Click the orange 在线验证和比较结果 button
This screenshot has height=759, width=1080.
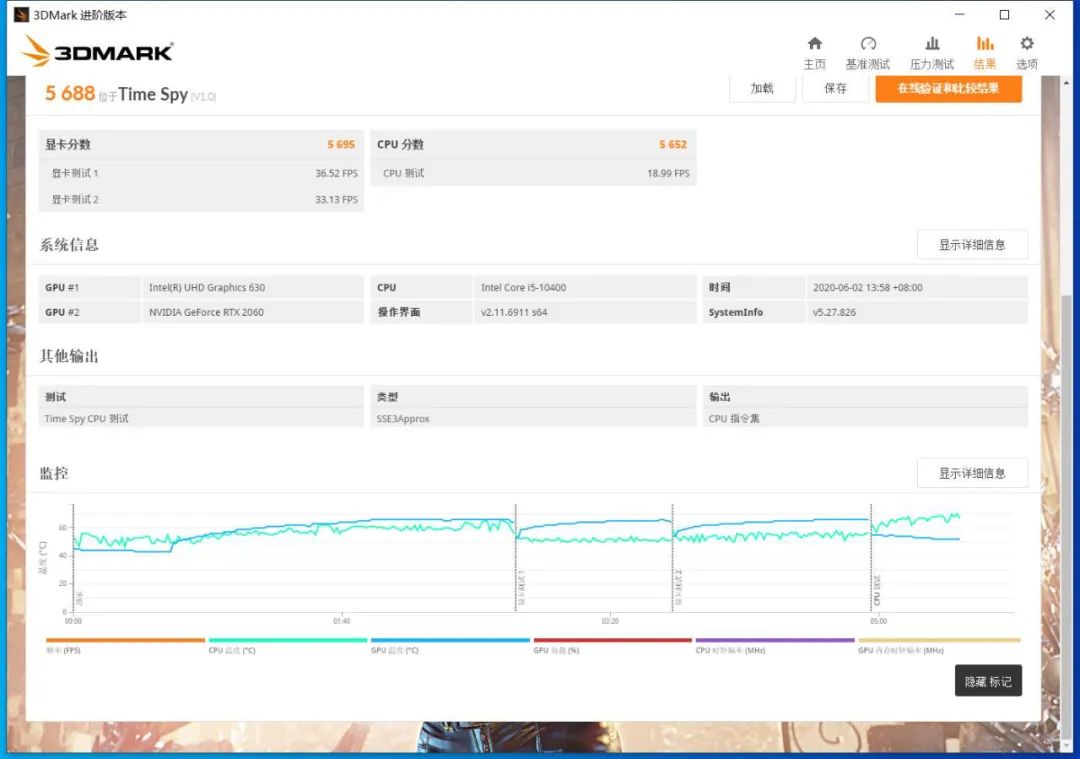pos(948,88)
